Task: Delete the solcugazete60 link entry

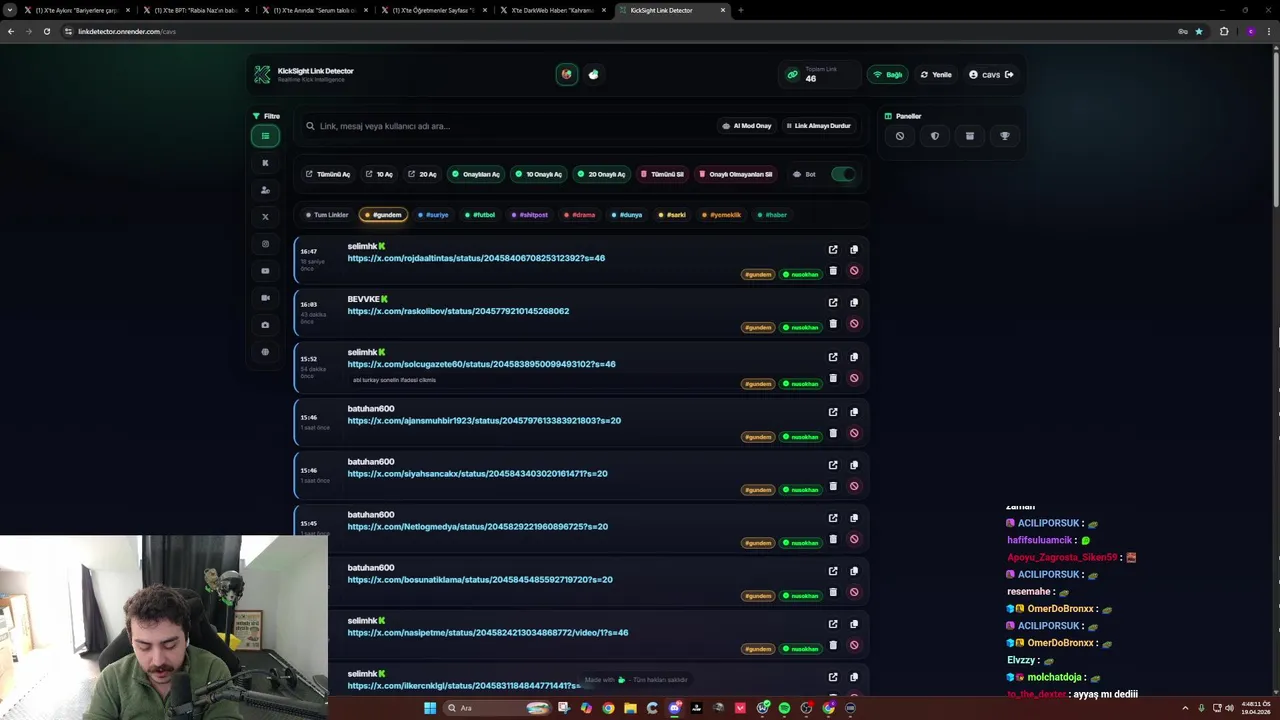Action: tap(833, 378)
